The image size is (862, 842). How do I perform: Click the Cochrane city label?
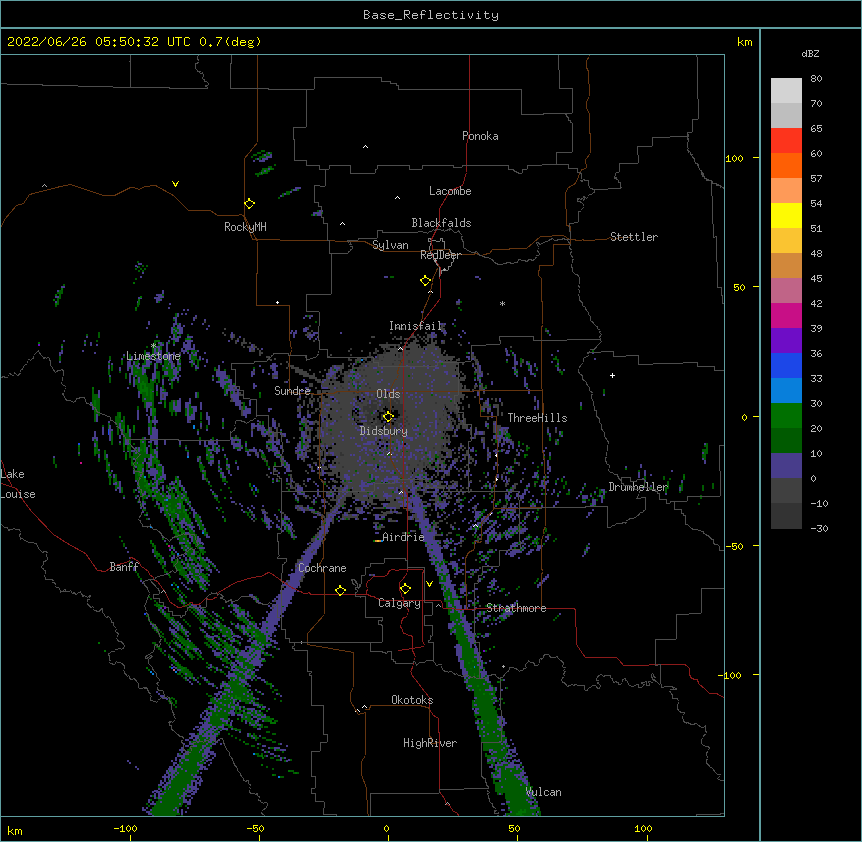click(322, 568)
